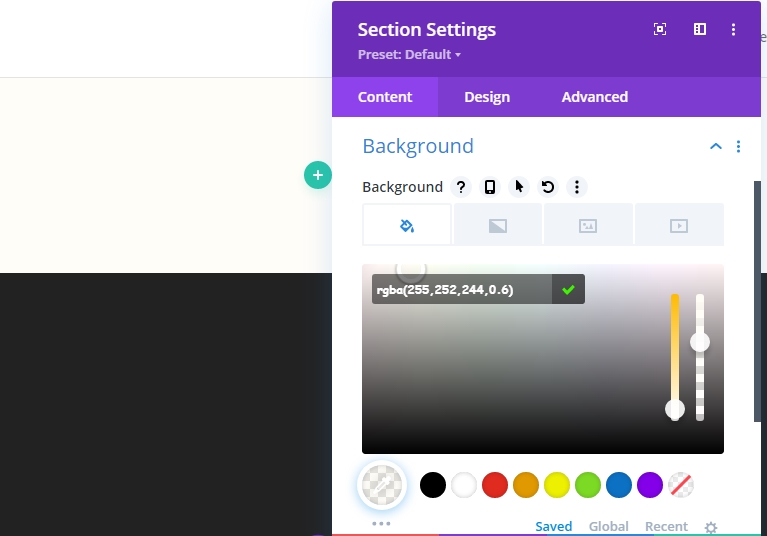767x536 pixels.
Task: Expand color palette three-dots below eyedropper
Action: pyautogui.click(x=381, y=523)
